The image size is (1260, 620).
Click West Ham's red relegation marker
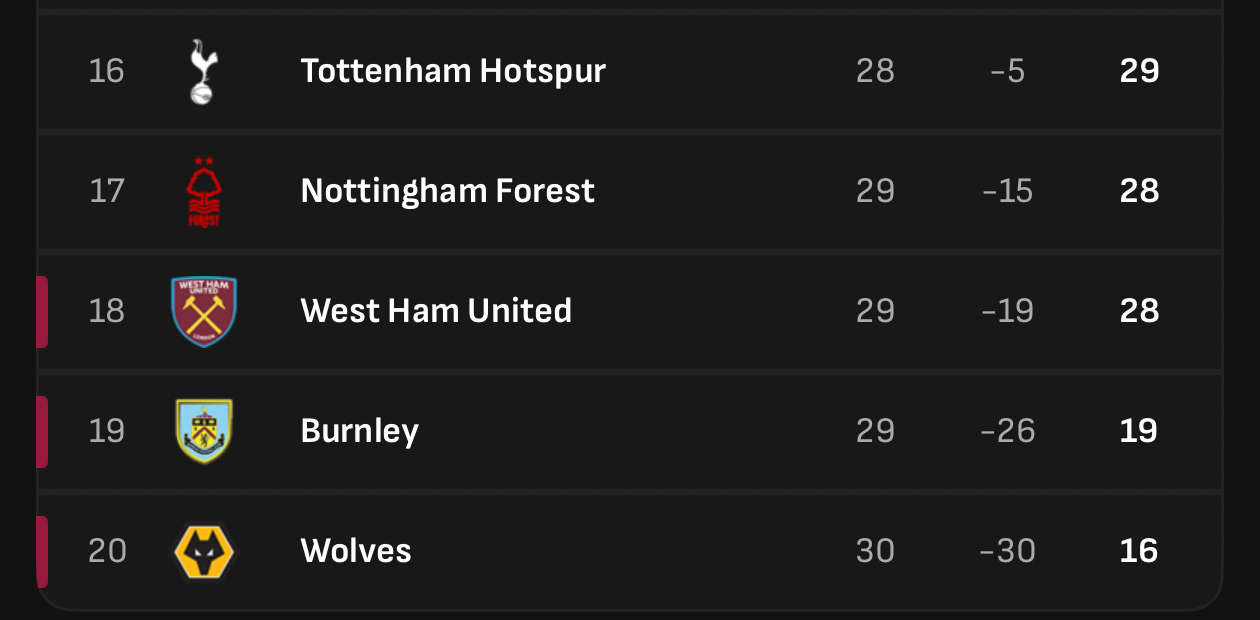42,312
